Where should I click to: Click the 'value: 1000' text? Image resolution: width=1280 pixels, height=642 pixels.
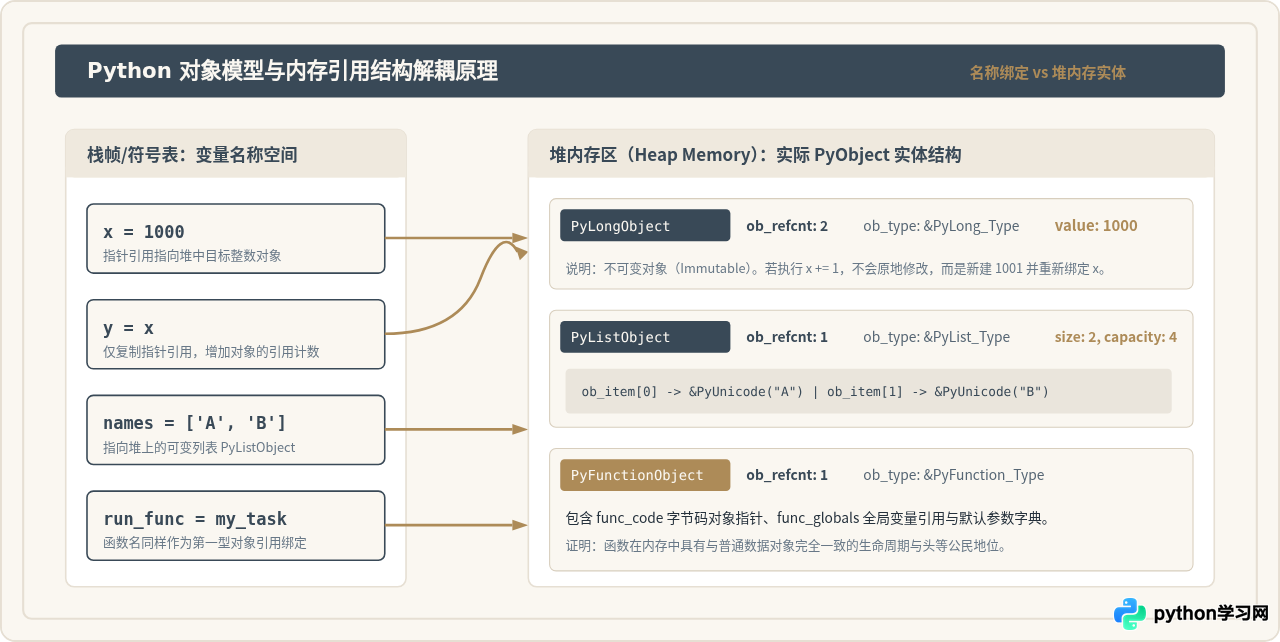click(x=1096, y=226)
